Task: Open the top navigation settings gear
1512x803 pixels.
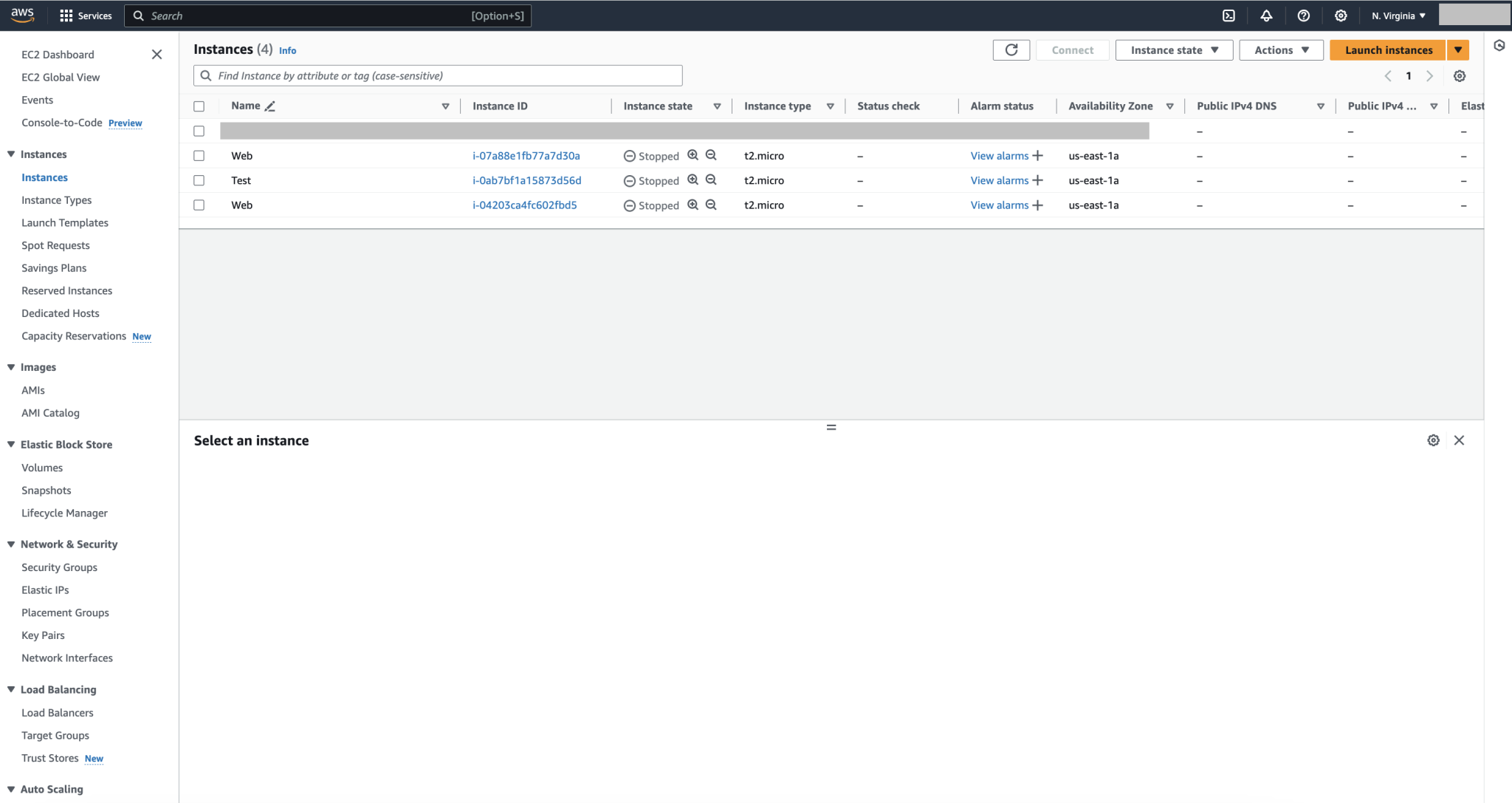Action: point(1341,15)
